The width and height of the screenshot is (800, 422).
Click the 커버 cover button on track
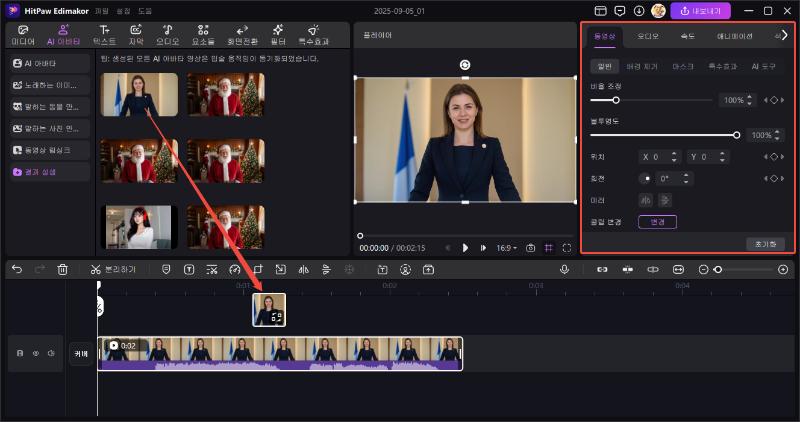pos(81,353)
